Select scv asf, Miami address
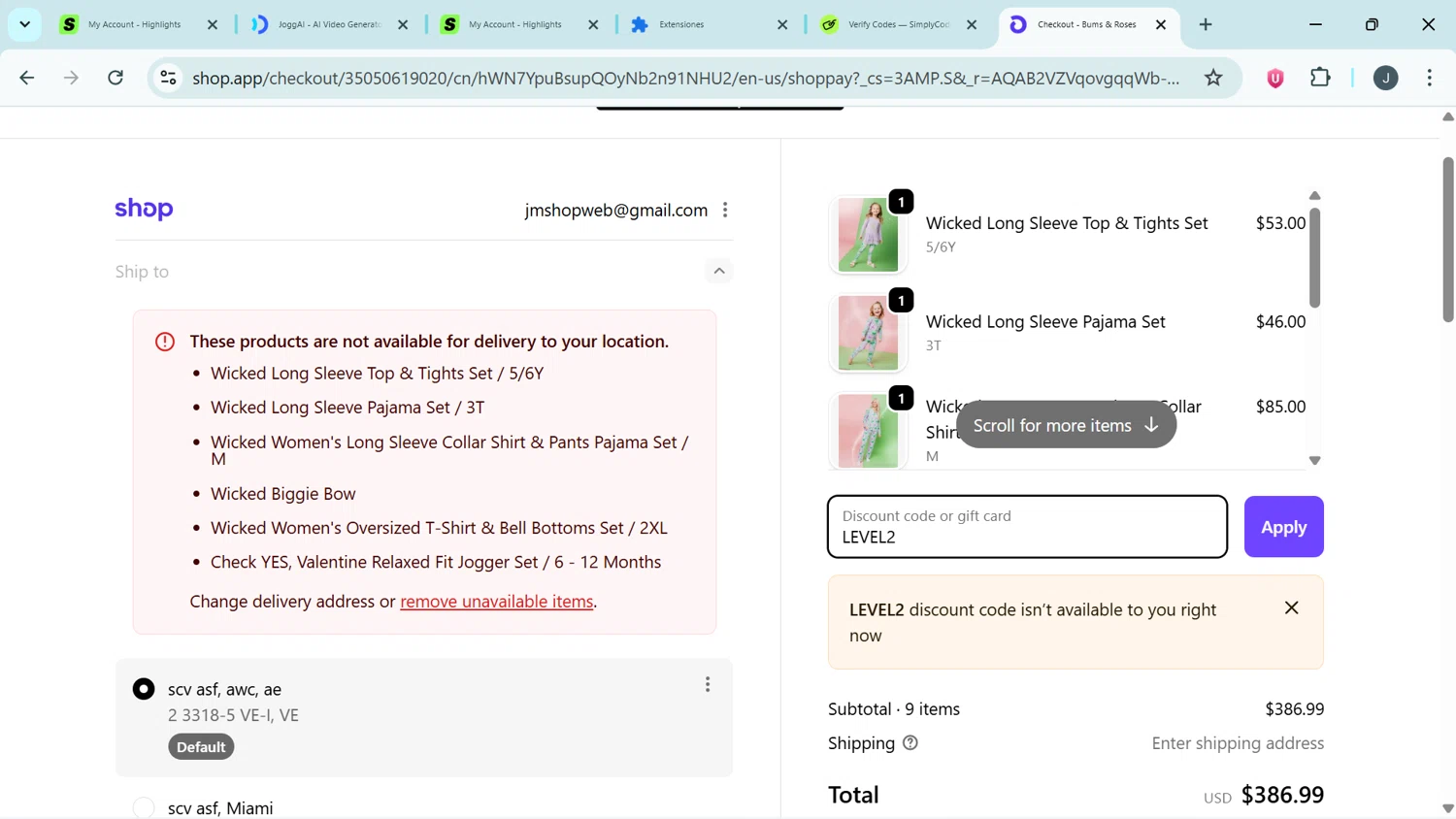Viewport: 1456px width, 819px height. click(144, 807)
